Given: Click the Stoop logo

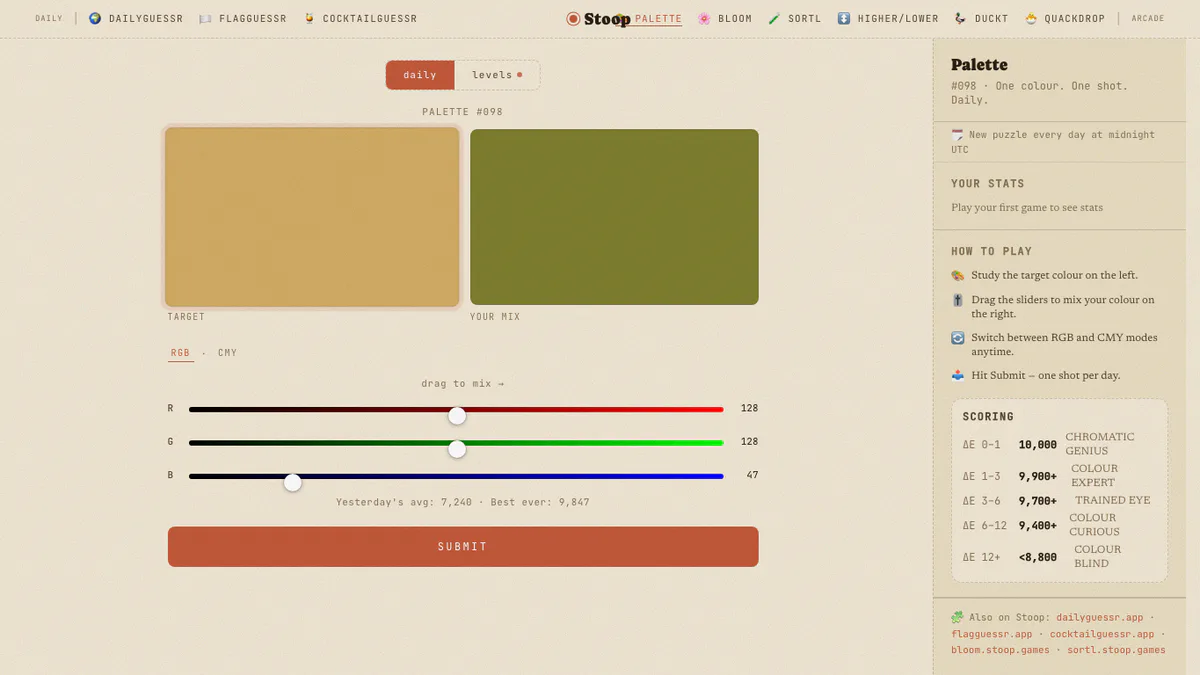Looking at the screenshot, I should 598,18.
